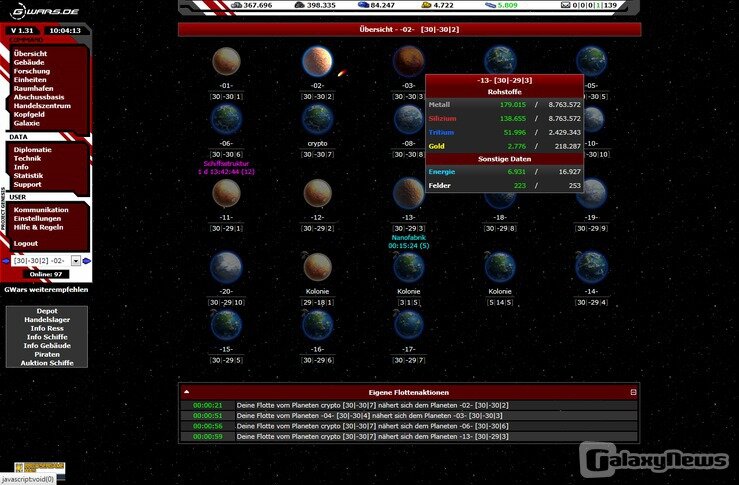Open Übersicht menu item
This screenshot has width=739, height=485.
coord(30,54)
